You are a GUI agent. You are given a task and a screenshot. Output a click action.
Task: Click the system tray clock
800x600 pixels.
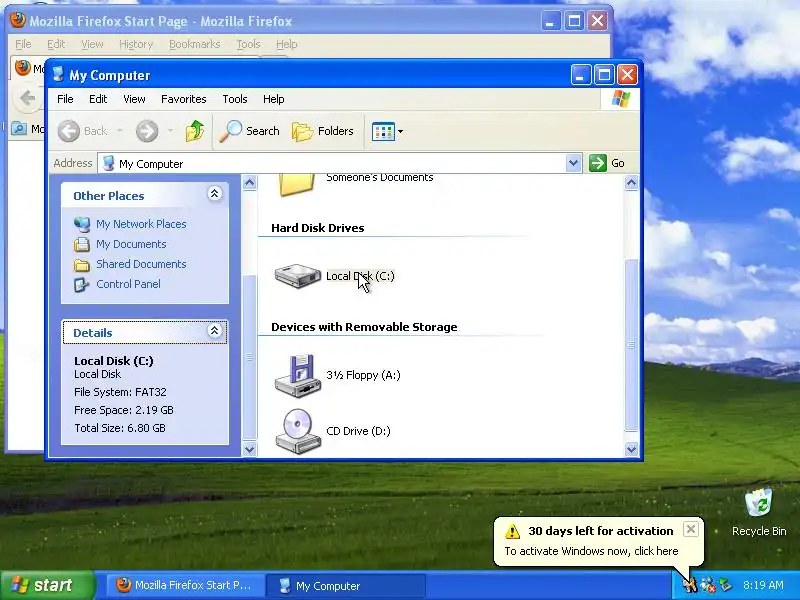[x=763, y=585]
